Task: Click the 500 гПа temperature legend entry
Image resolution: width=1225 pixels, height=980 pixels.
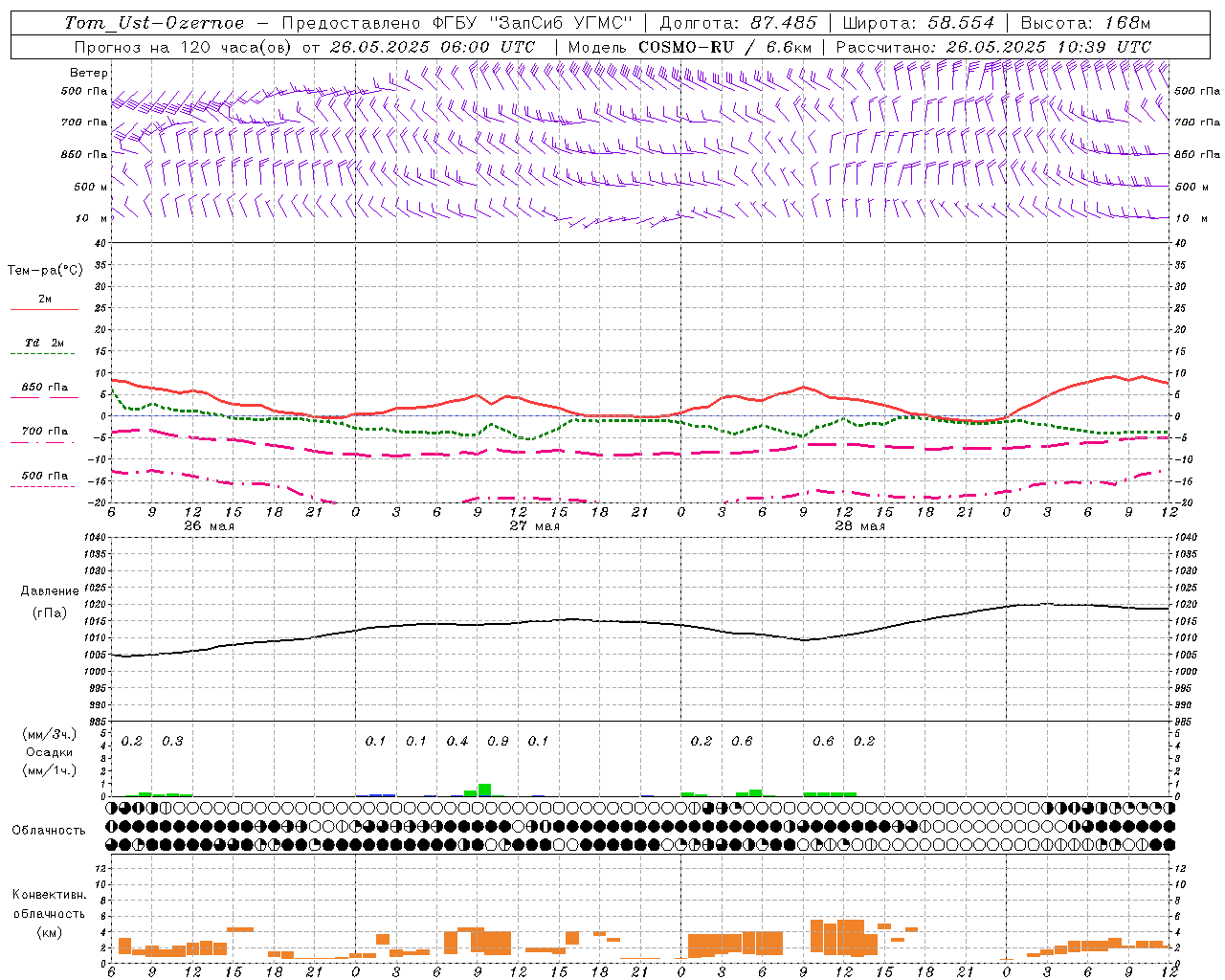Action: coord(44,476)
